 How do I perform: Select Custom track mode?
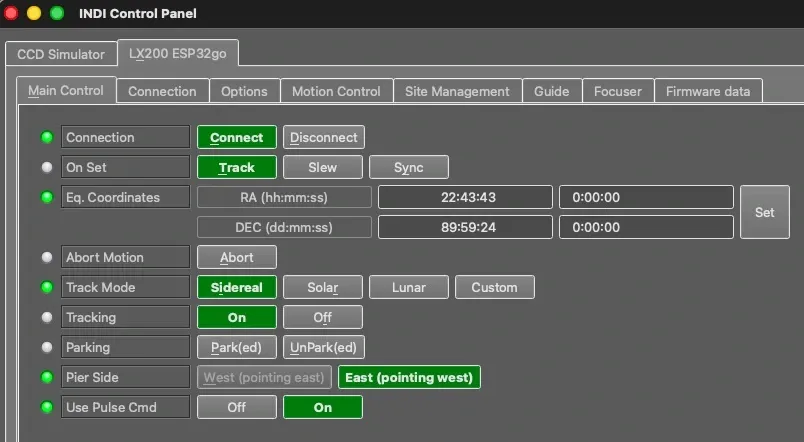click(495, 287)
